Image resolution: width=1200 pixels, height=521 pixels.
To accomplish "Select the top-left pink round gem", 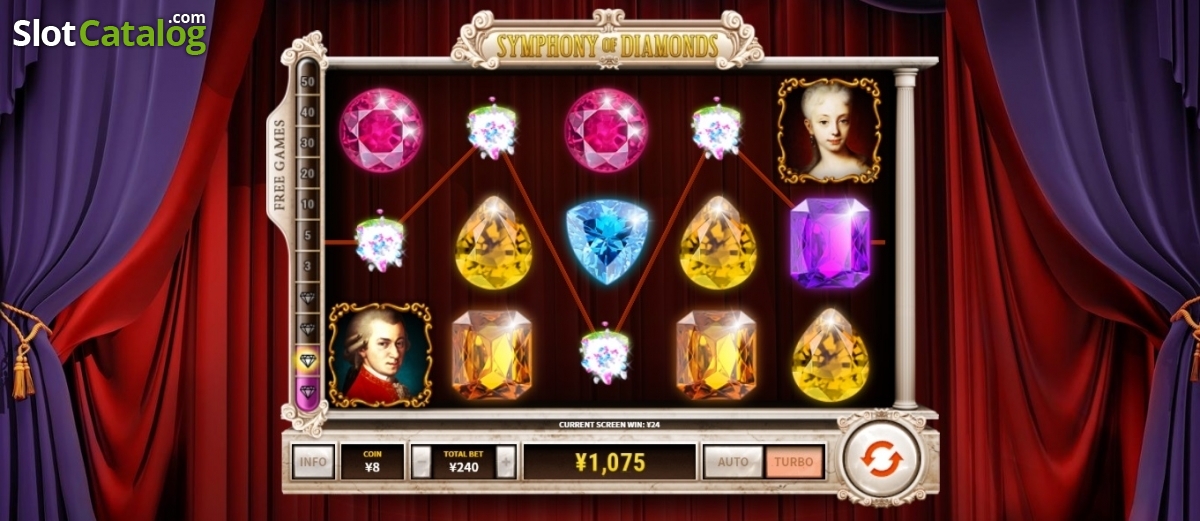I will point(381,130).
